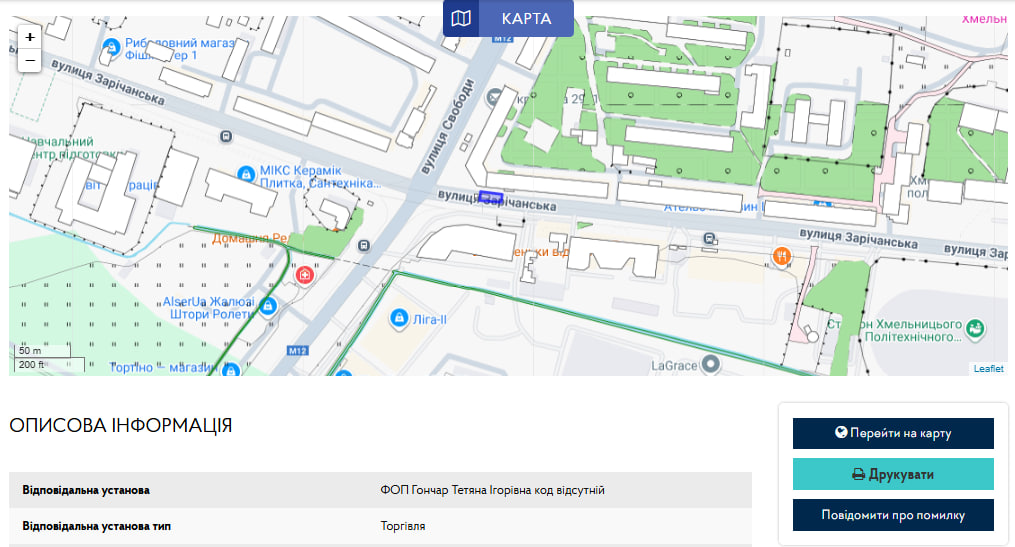Click the orange restaurant fork icon
The image size is (1015, 547).
tap(782, 256)
